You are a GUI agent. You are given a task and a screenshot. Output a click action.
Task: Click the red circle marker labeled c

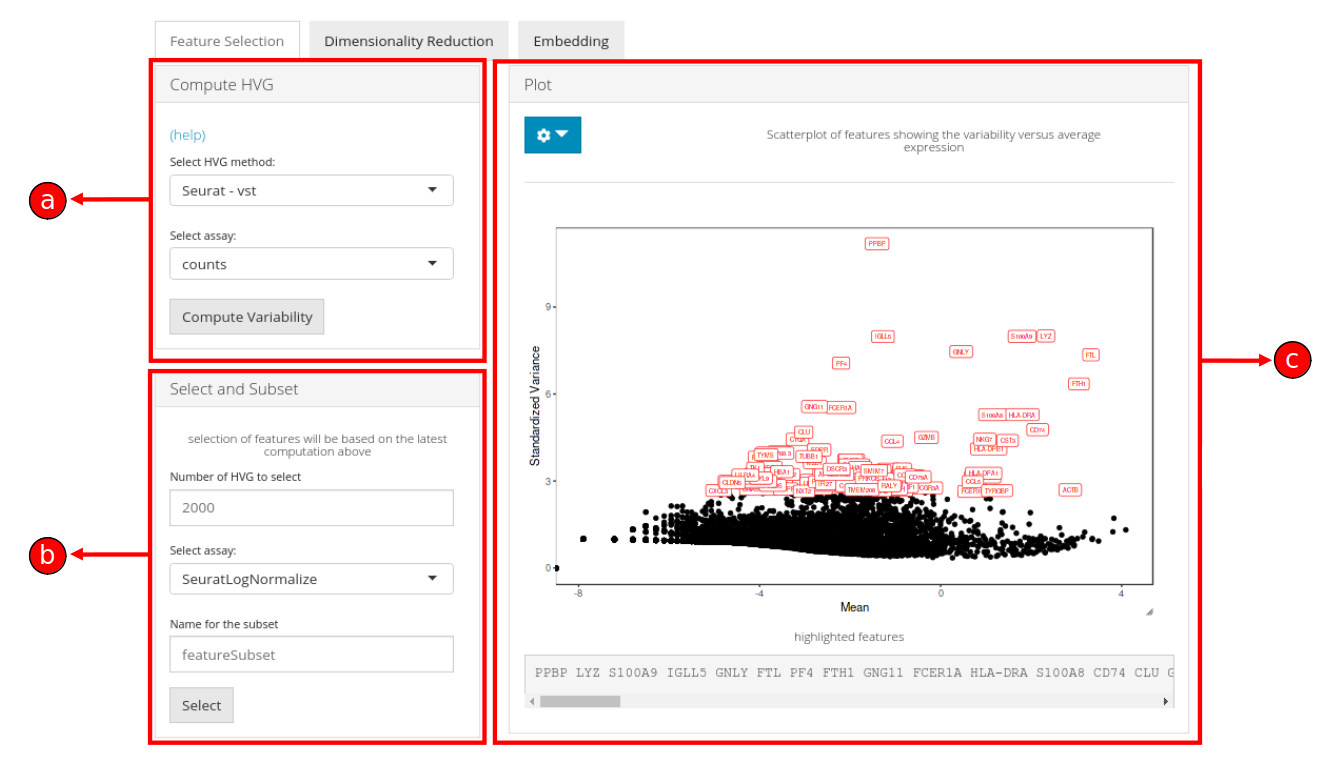1292,360
